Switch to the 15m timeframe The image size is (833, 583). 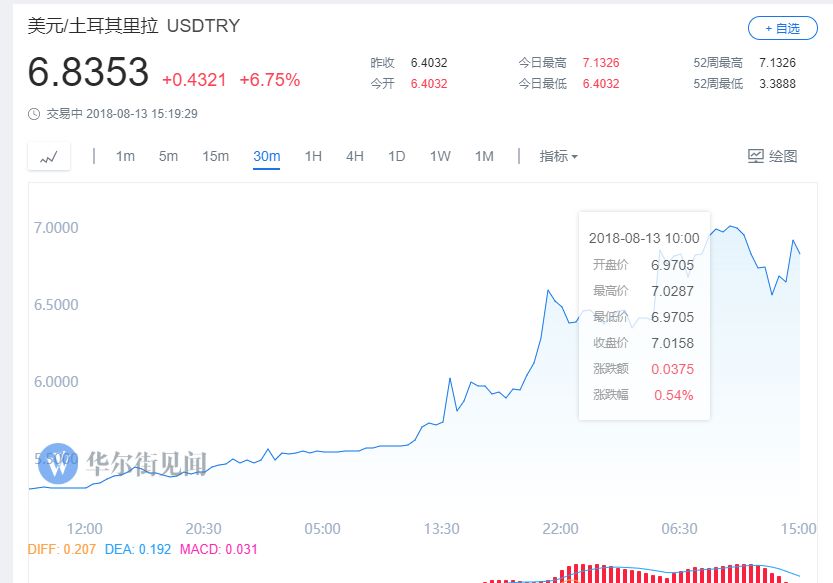click(x=215, y=156)
